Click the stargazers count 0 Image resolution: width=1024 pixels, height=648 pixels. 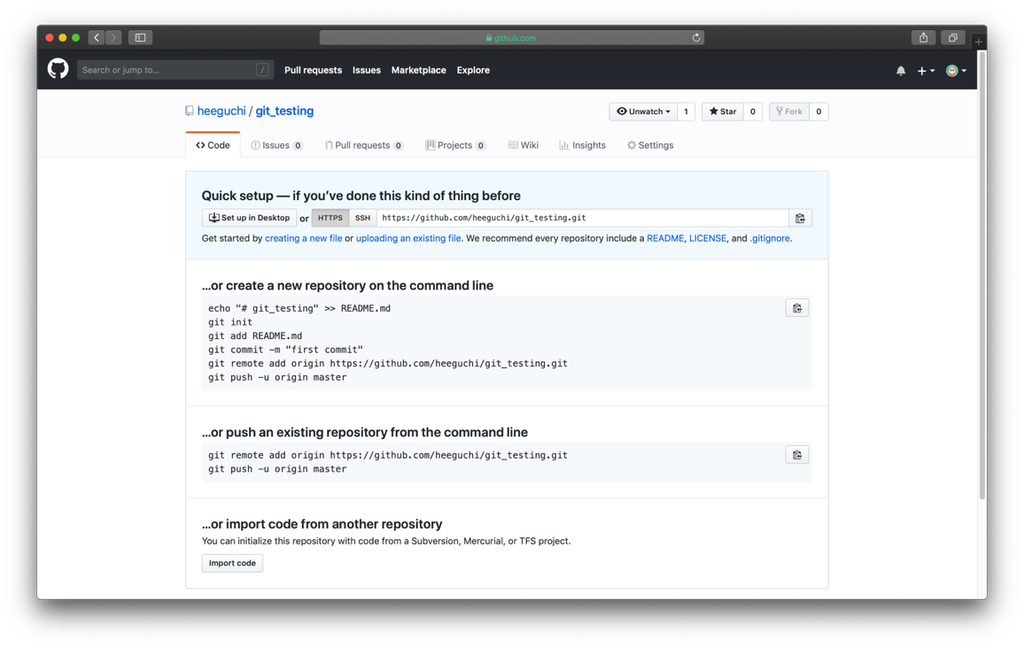click(752, 112)
